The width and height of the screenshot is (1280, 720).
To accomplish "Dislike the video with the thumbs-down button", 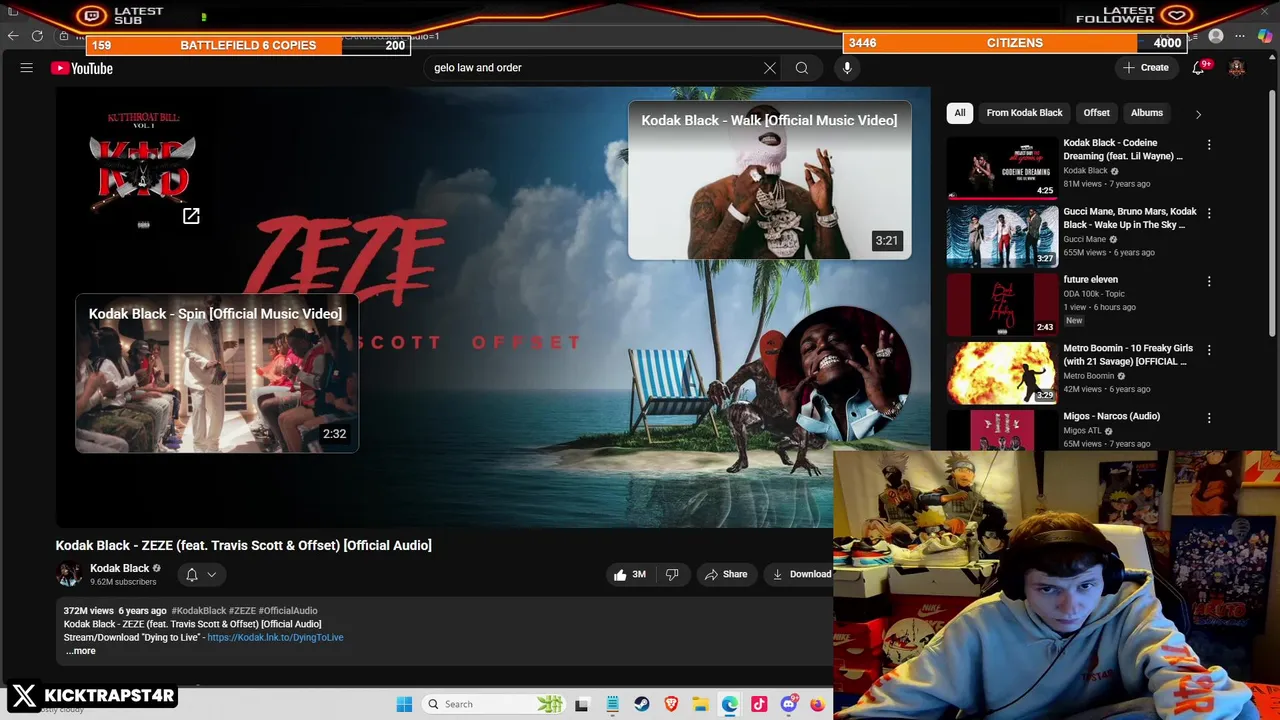I will (672, 574).
